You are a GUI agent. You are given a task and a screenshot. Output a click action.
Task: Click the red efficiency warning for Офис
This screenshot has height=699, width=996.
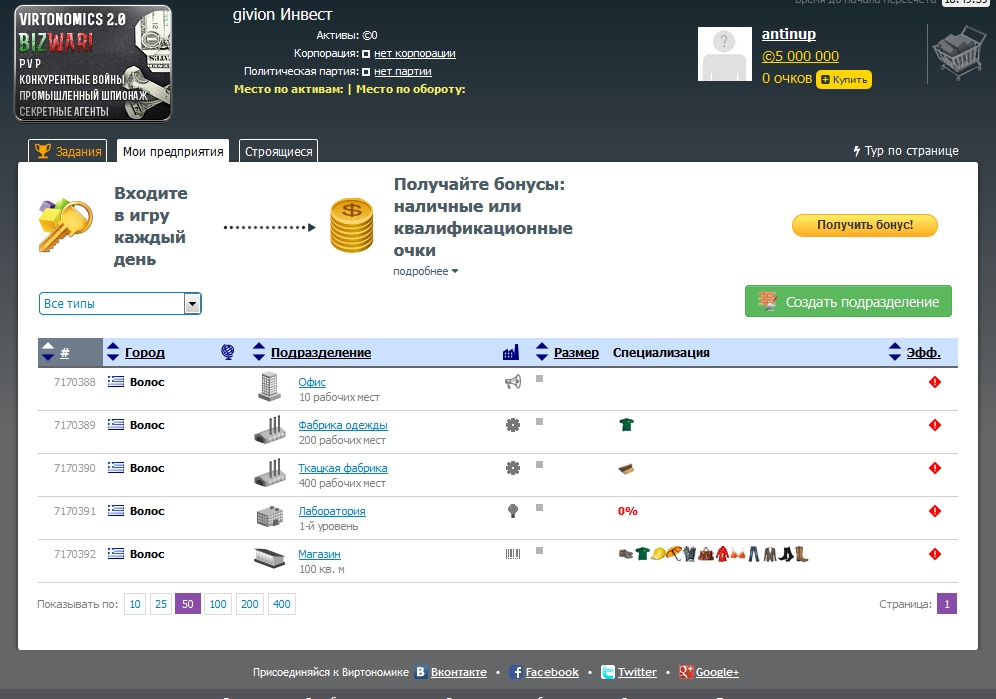pos(935,382)
